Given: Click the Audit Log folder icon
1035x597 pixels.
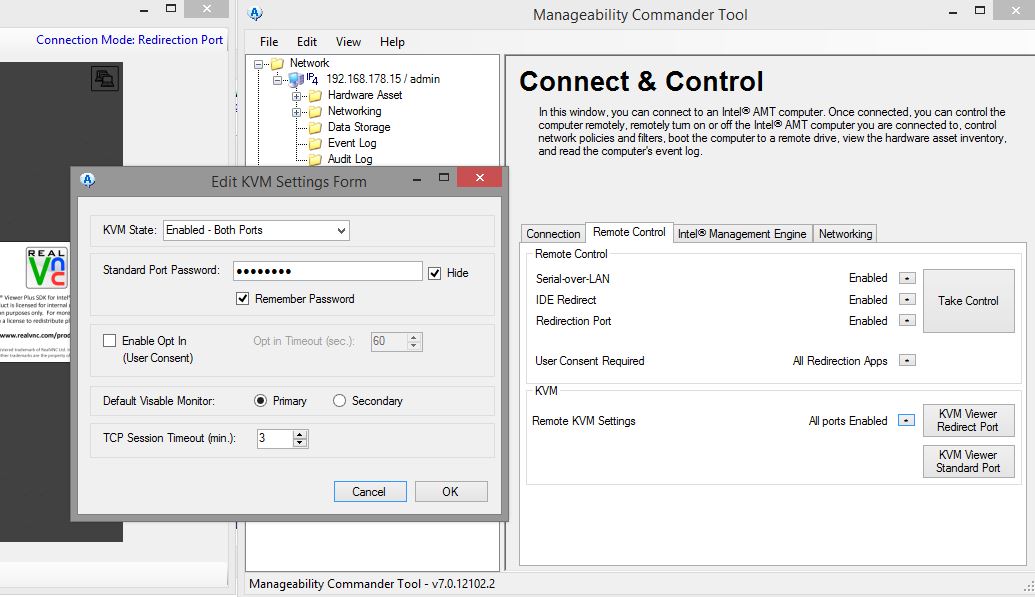Looking at the screenshot, I should coord(316,159).
